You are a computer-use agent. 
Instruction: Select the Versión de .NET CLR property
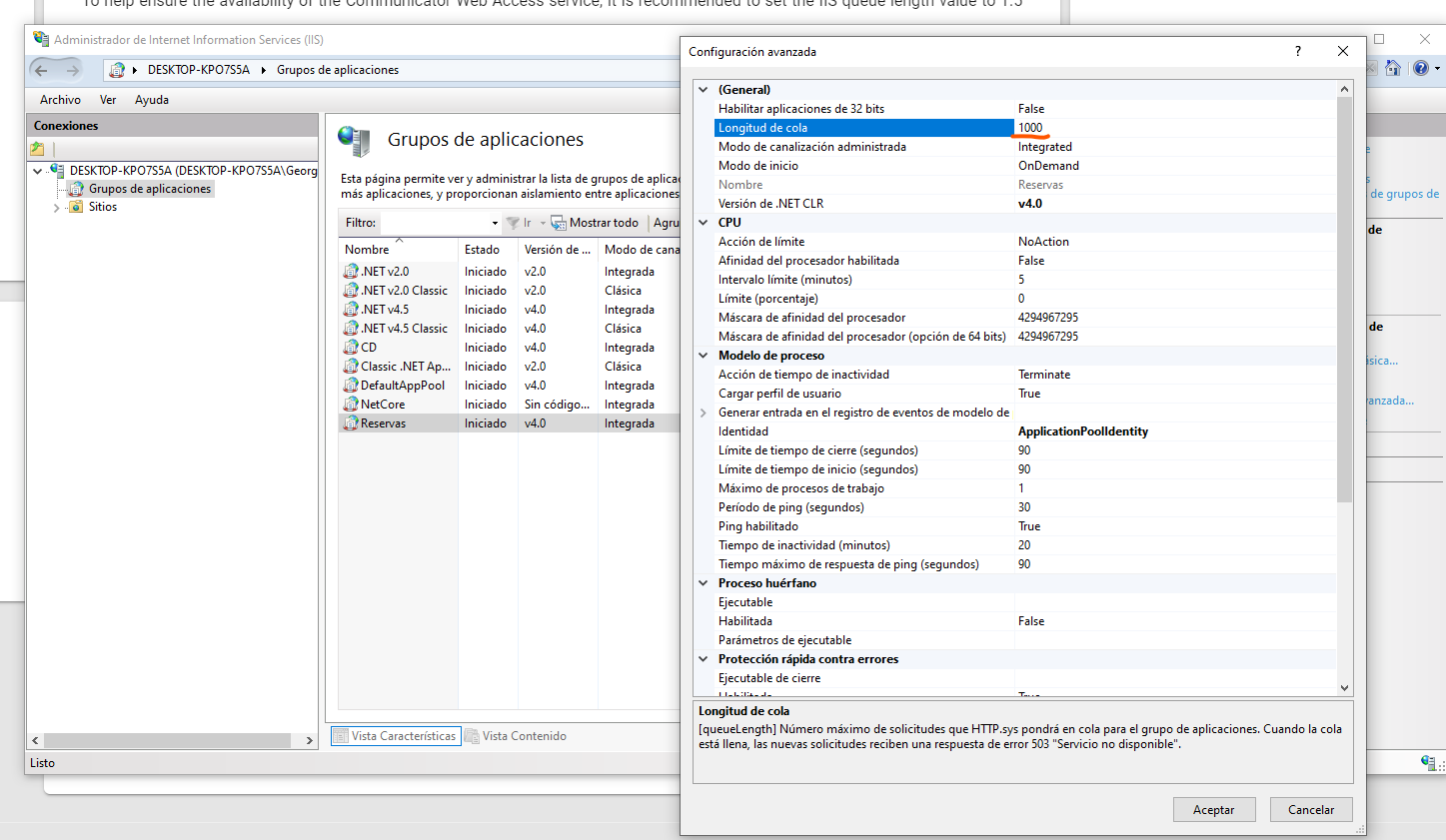click(x=1024, y=204)
